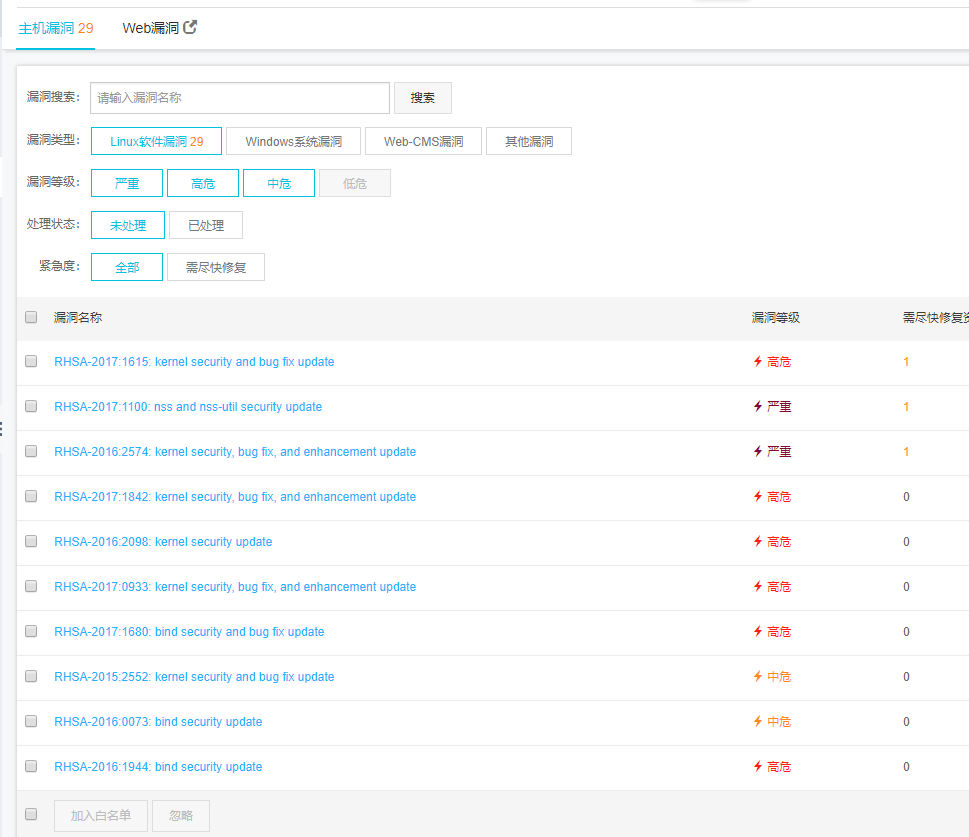Click the 搜索 search button
969x837 pixels.
coord(422,97)
